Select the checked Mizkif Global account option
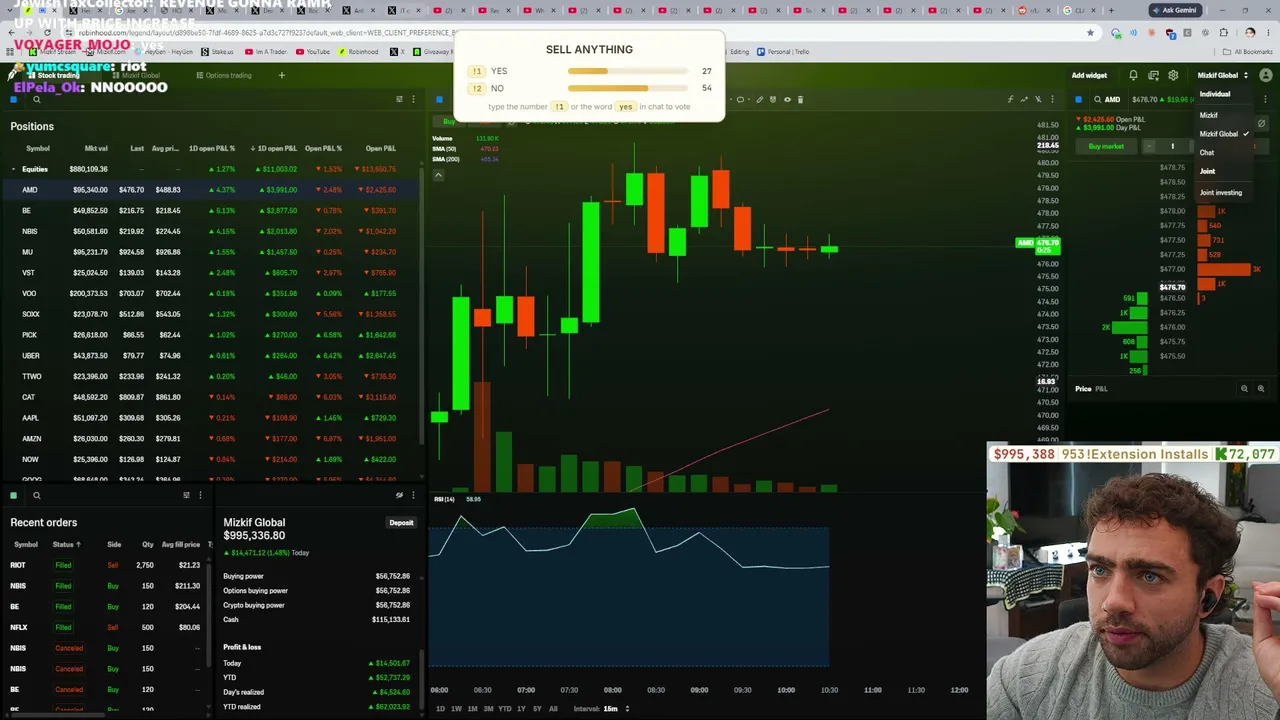The width and height of the screenshot is (1280, 720). coord(1224,134)
